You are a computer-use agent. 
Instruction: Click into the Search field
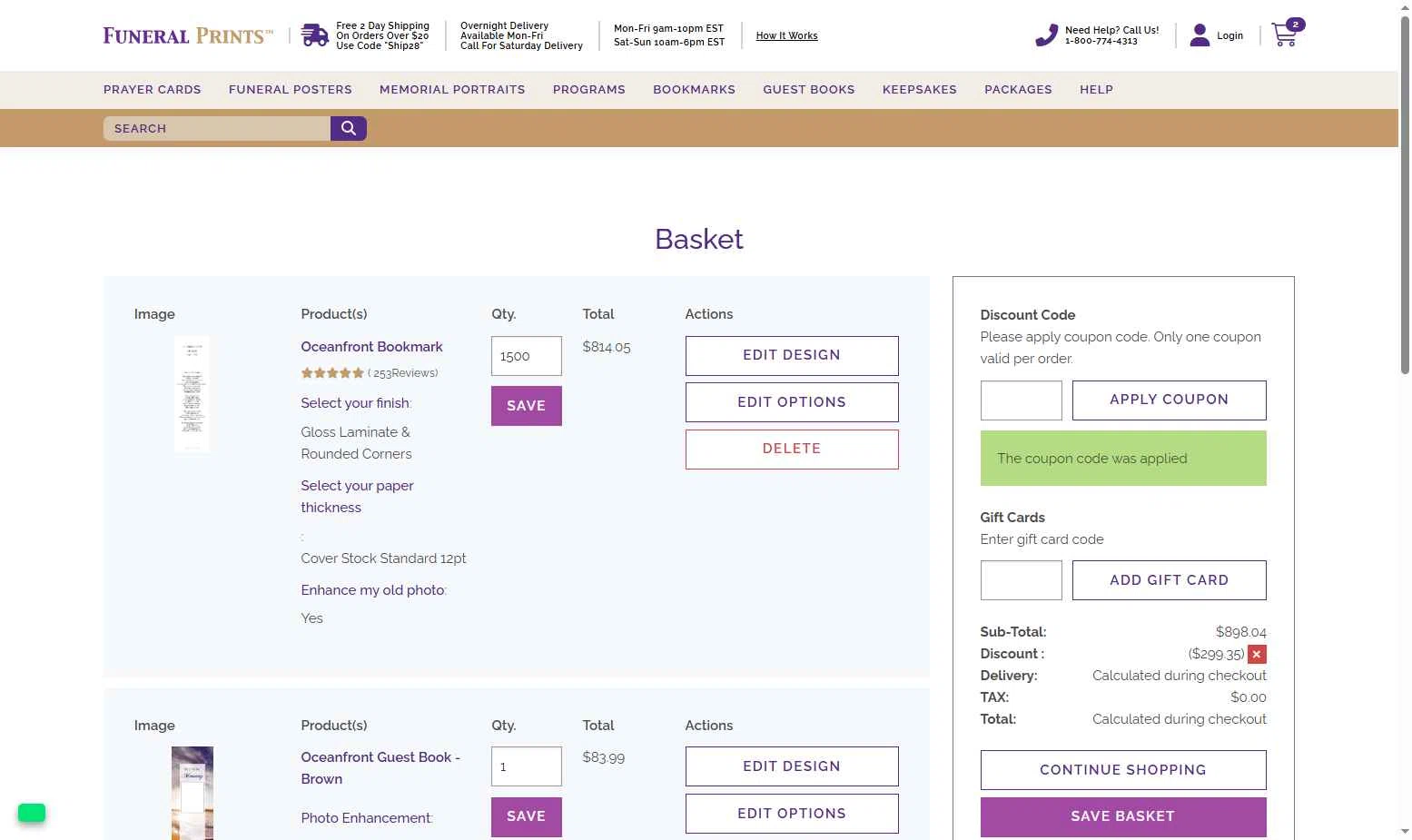[217, 128]
